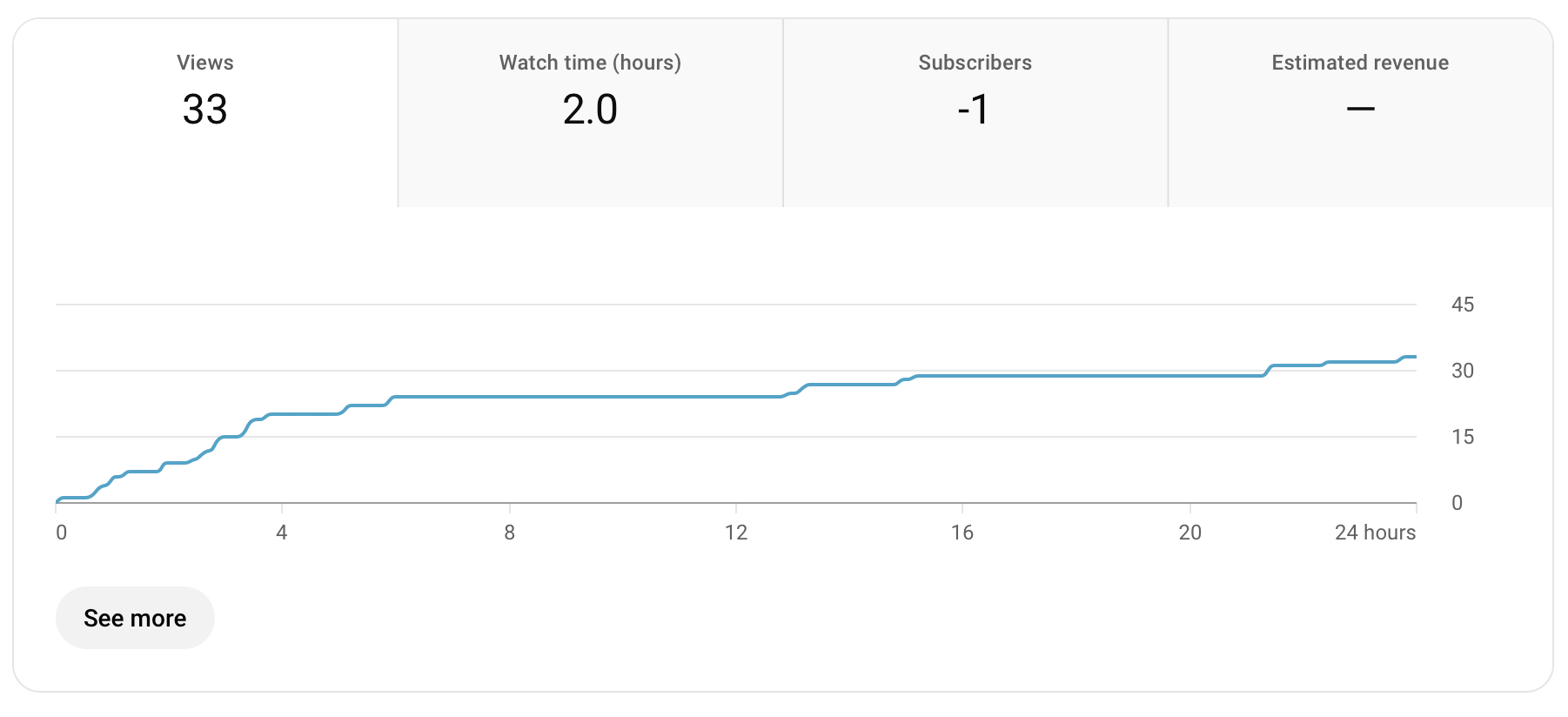Click the 33 views count
This screenshot has width=1568, height=717.
[x=205, y=110]
